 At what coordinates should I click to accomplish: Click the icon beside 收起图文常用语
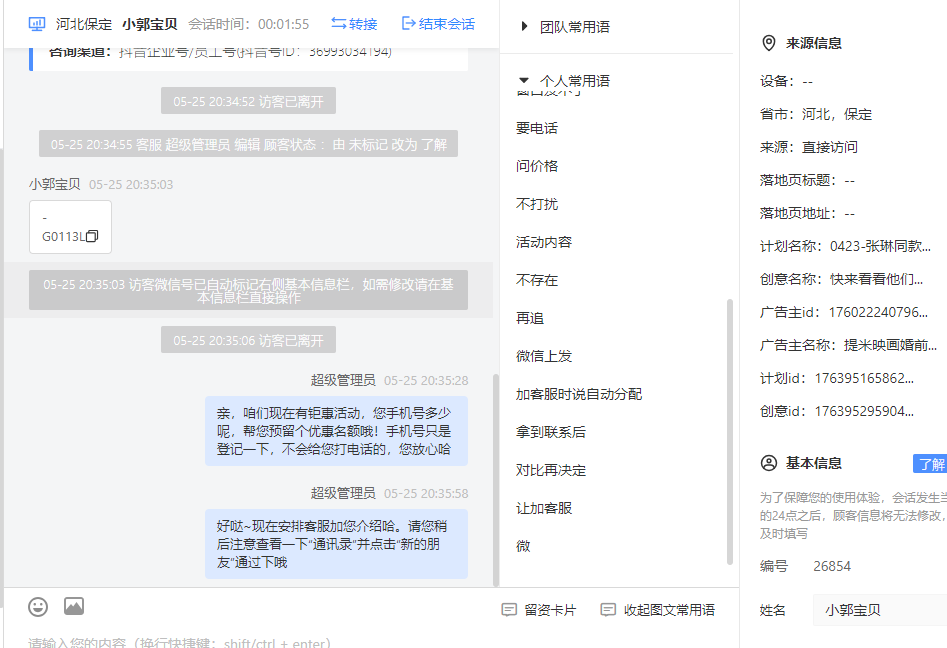tap(608, 610)
